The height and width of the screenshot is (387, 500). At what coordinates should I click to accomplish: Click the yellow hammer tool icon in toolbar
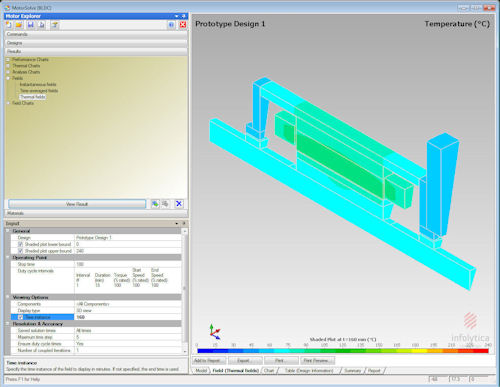point(55,25)
